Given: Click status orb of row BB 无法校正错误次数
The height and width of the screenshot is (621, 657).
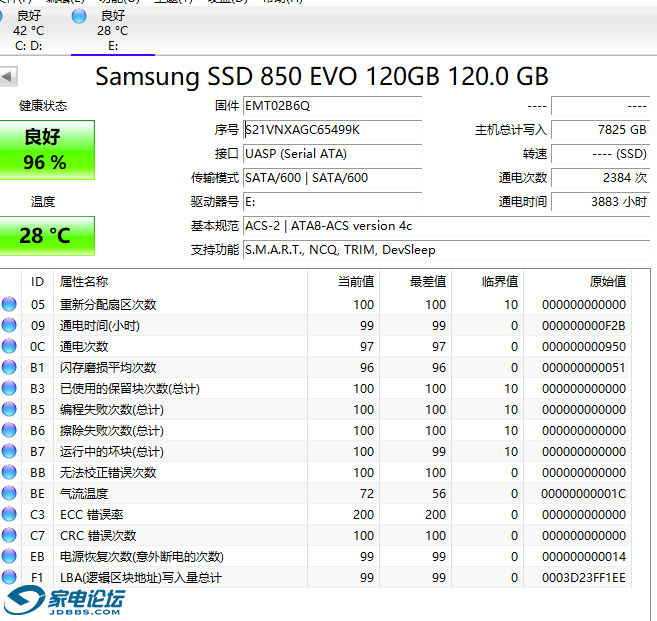Looking at the screenshot, I should coord(9,472).
